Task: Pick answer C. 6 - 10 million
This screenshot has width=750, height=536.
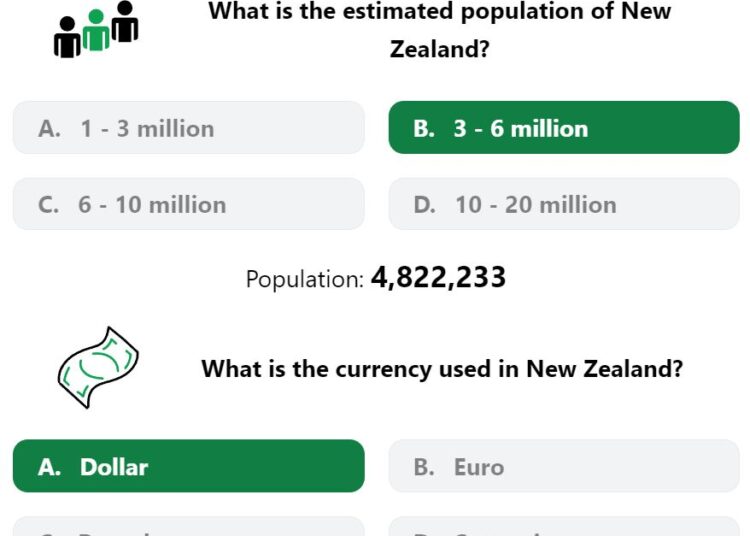Action: (x=189, y=204)
